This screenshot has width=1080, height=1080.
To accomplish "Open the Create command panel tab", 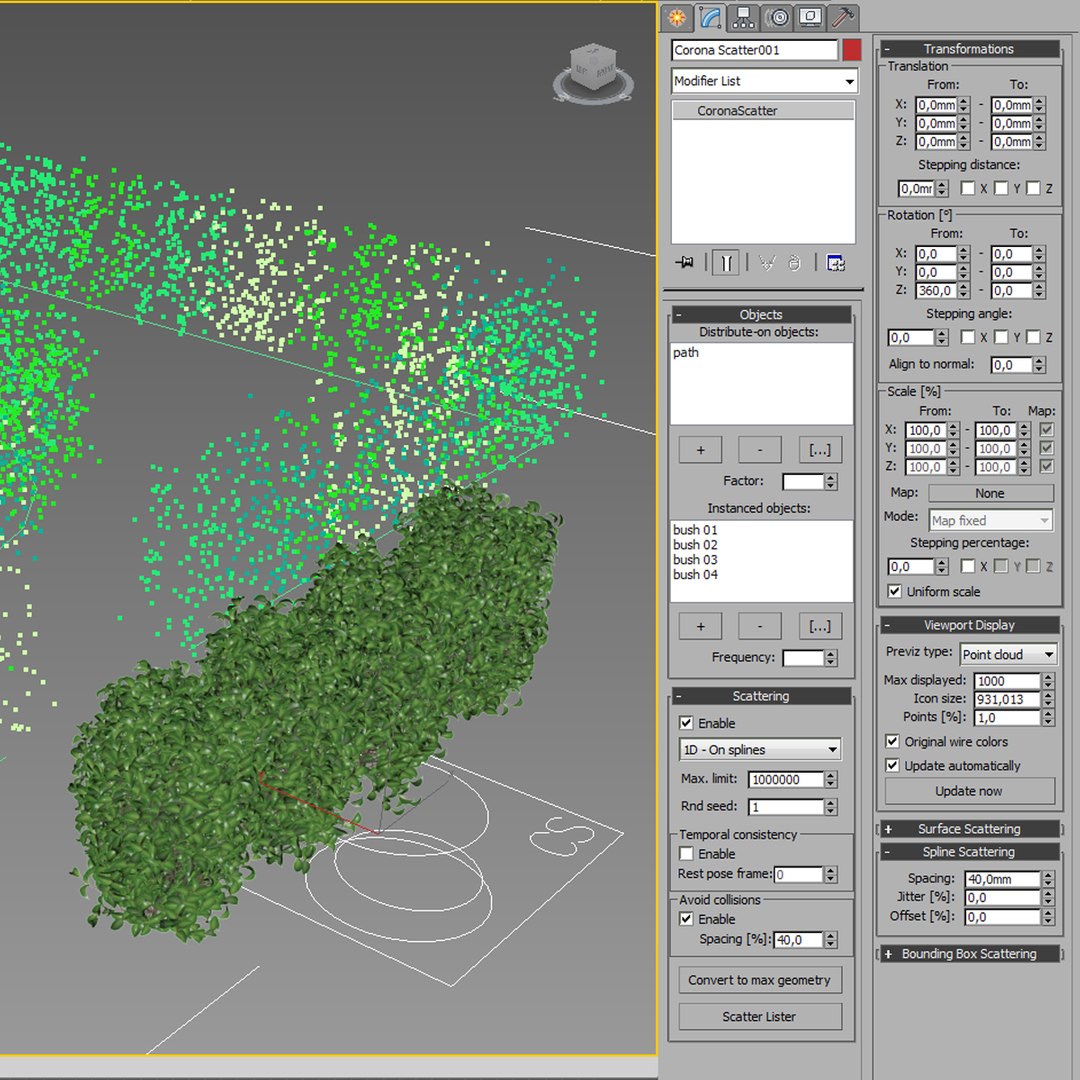I will click(677, 17).
